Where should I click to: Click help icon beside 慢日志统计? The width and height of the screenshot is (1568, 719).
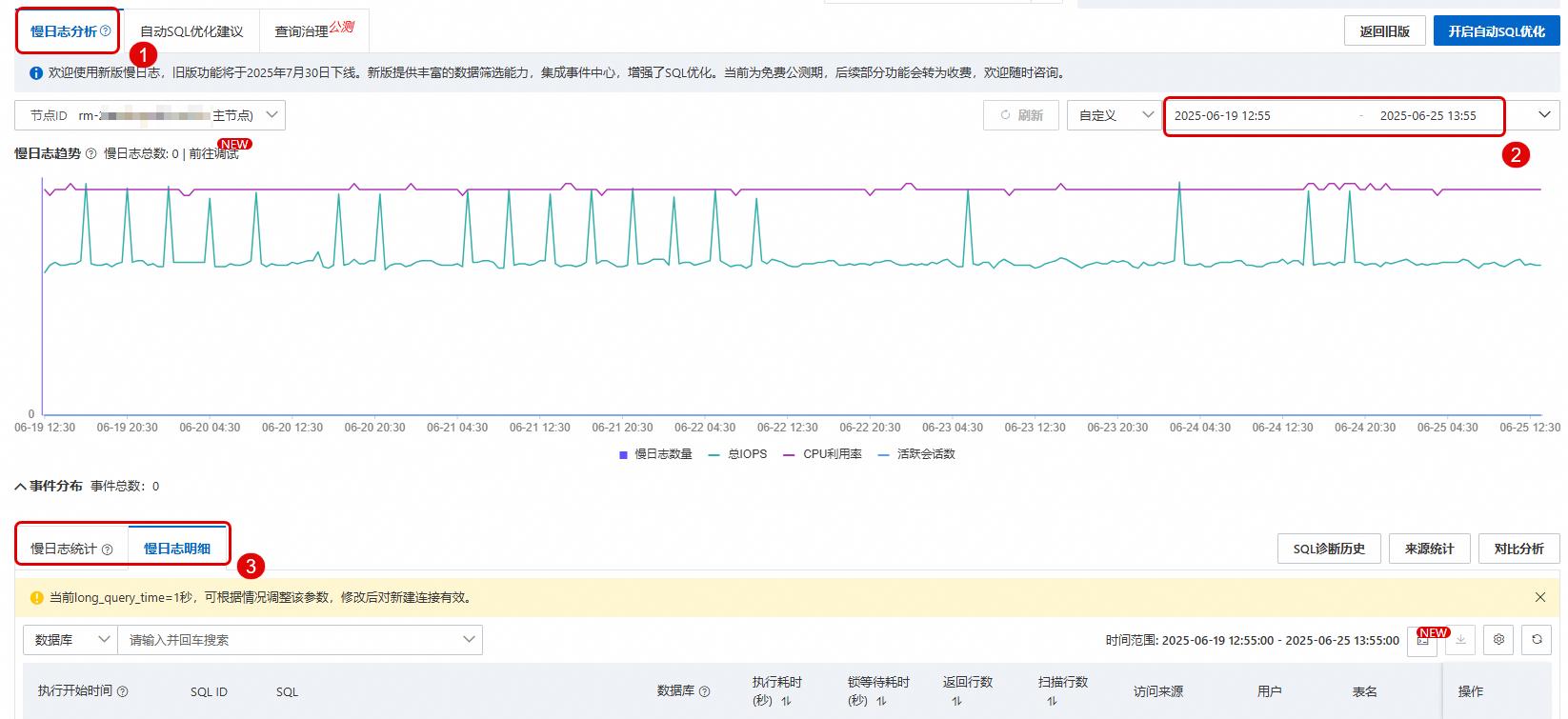click(x=108, y=549)
